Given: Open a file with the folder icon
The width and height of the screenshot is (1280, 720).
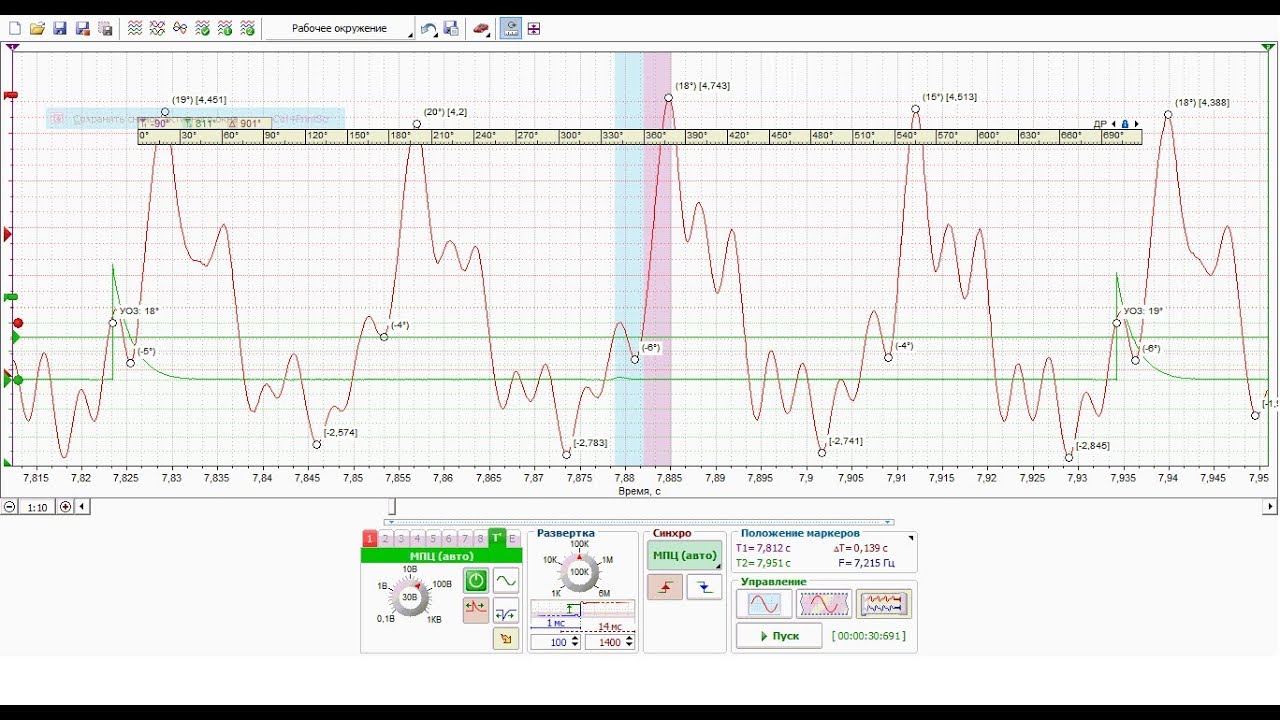Looking at the screenshot, I should [37, 29].
